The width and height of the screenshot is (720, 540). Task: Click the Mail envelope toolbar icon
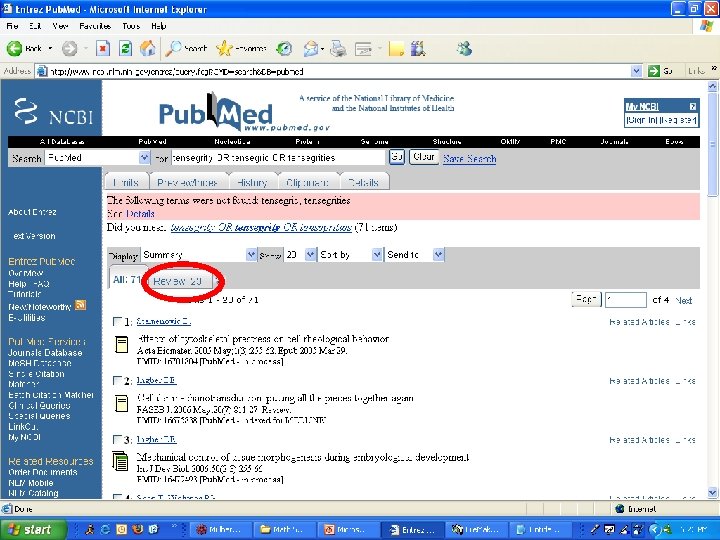(x=311, y=48)
